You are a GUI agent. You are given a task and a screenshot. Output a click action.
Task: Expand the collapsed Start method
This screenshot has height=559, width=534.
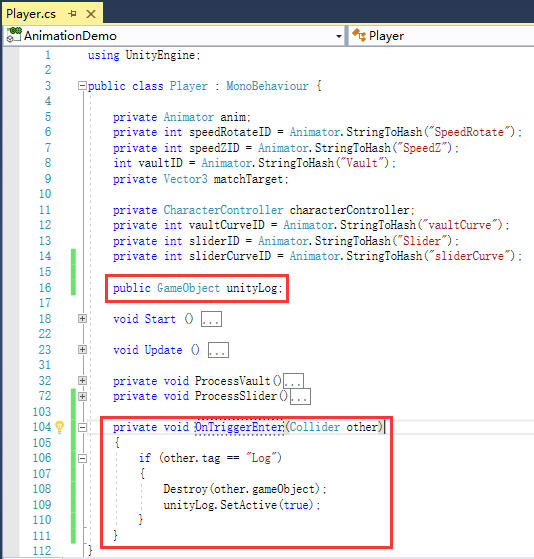pyautogui.click(x=82, y=318)
